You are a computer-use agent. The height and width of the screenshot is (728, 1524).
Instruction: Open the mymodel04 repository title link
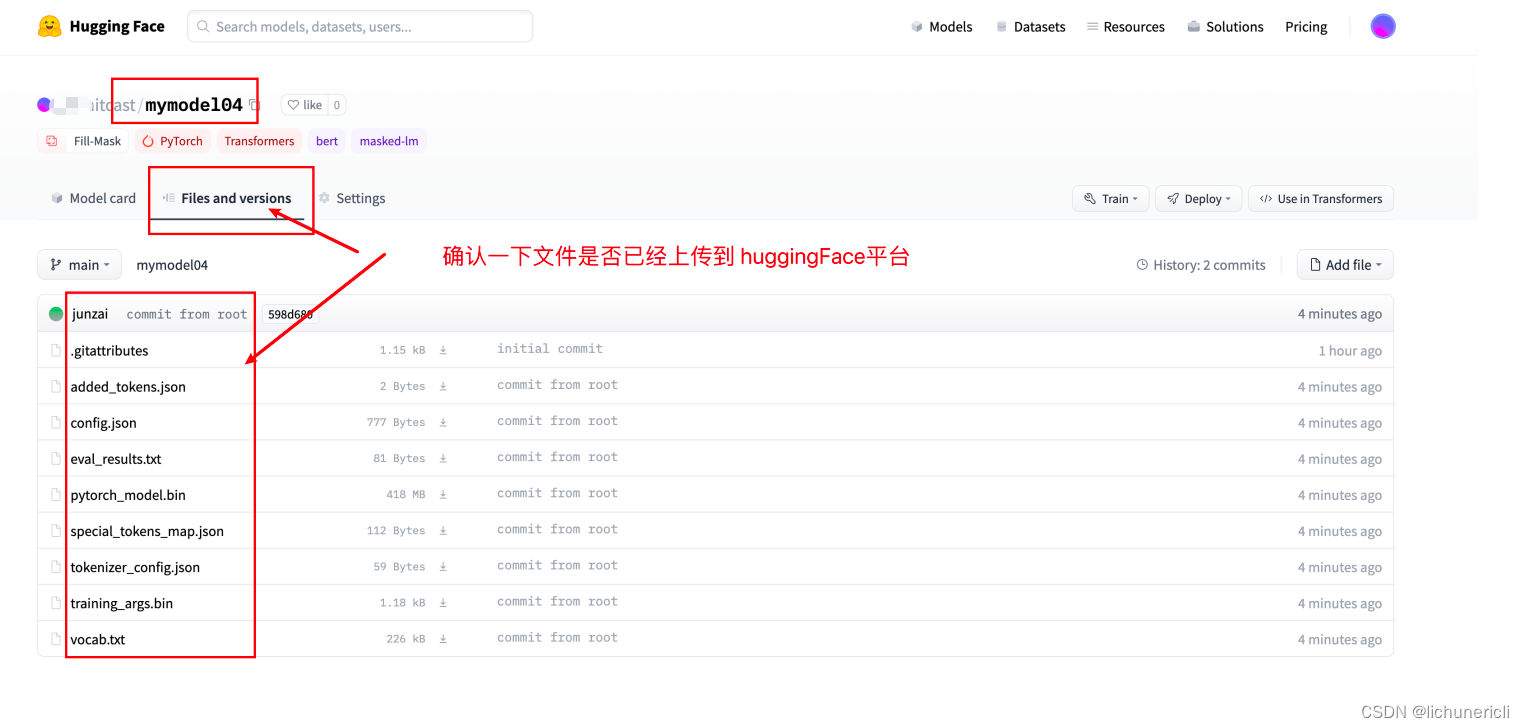[x=194, y=105]
